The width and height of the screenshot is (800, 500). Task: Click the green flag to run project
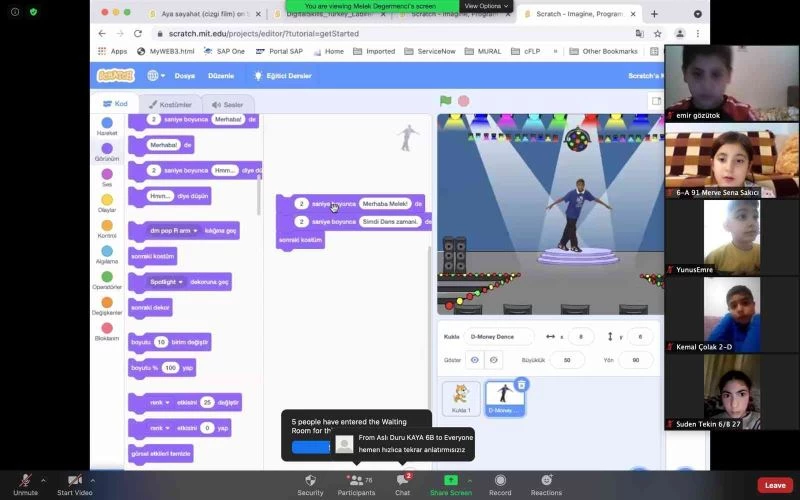[x=446, y=101]
